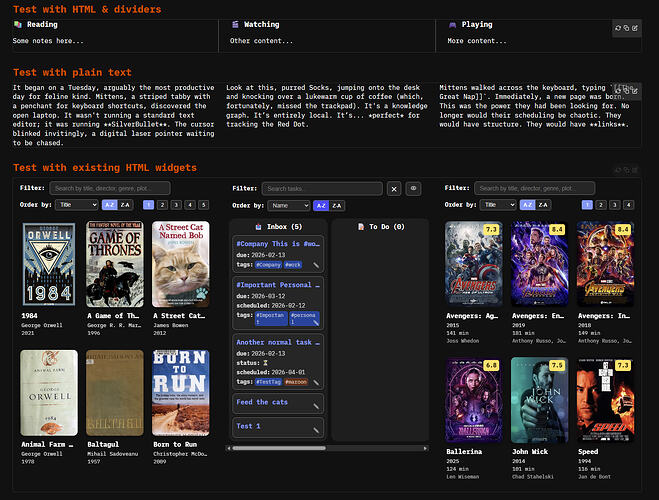Click the John Wick movie poster
659x500 pixels.
[539, 400]
